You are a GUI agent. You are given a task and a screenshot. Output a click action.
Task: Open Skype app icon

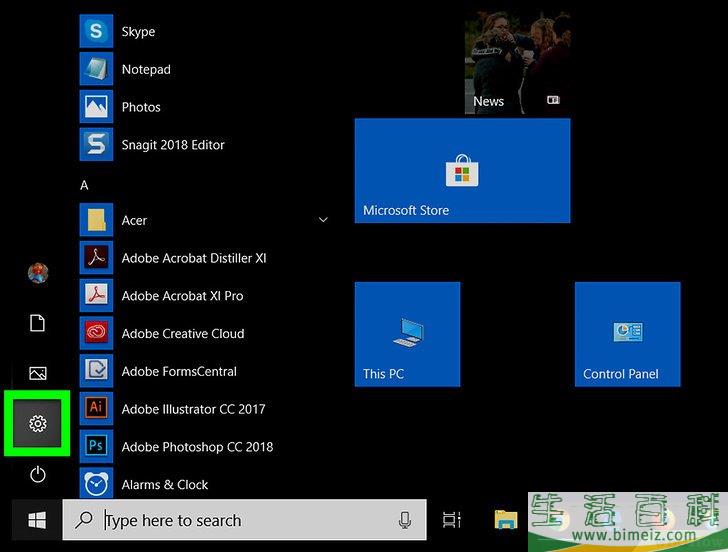(x=96, y=31)
